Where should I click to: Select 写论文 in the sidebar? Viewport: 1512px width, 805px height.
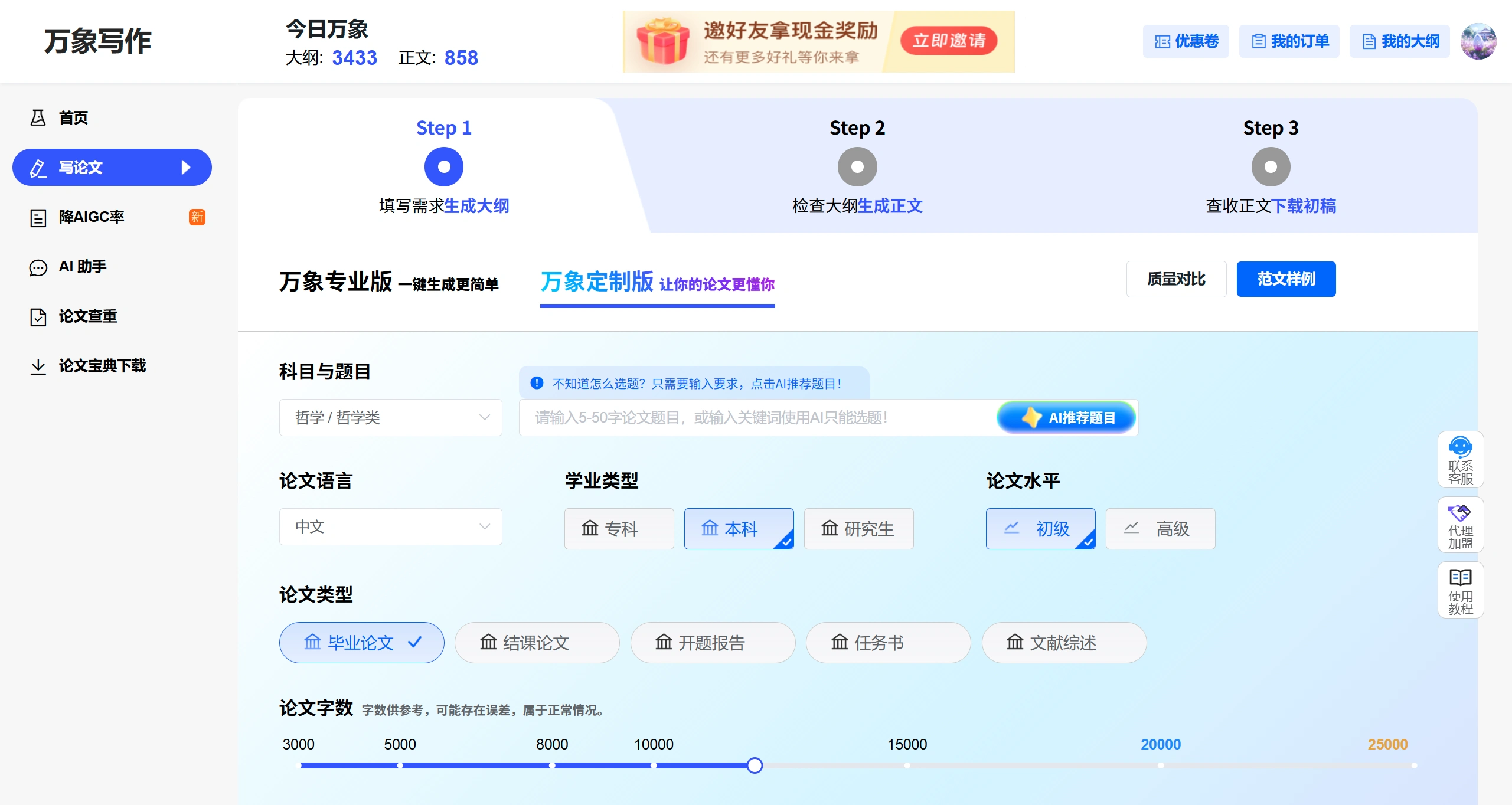(83, 167)
